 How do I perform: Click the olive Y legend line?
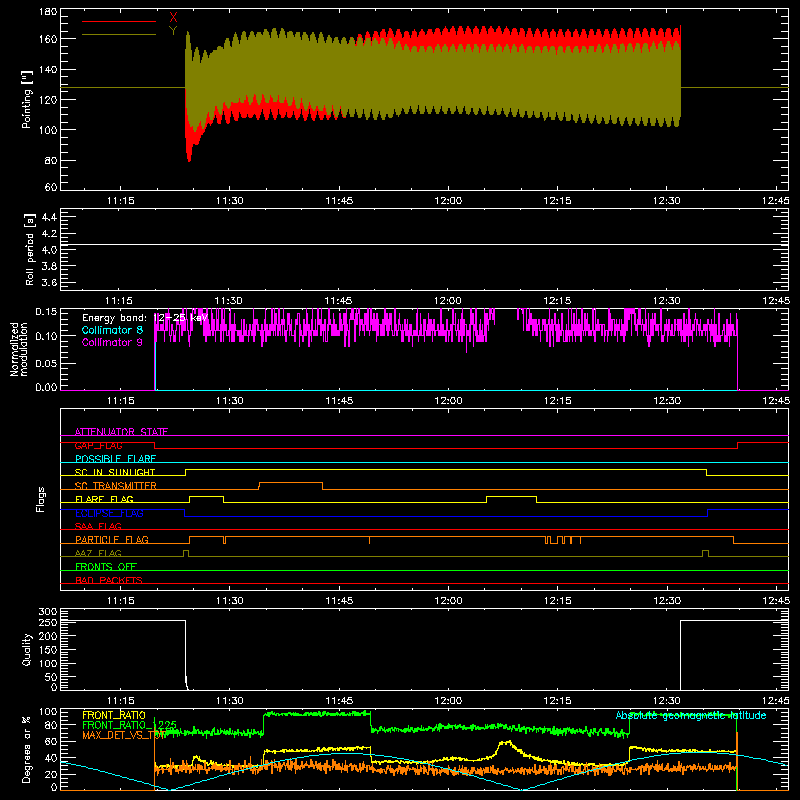tap(119, 35)
